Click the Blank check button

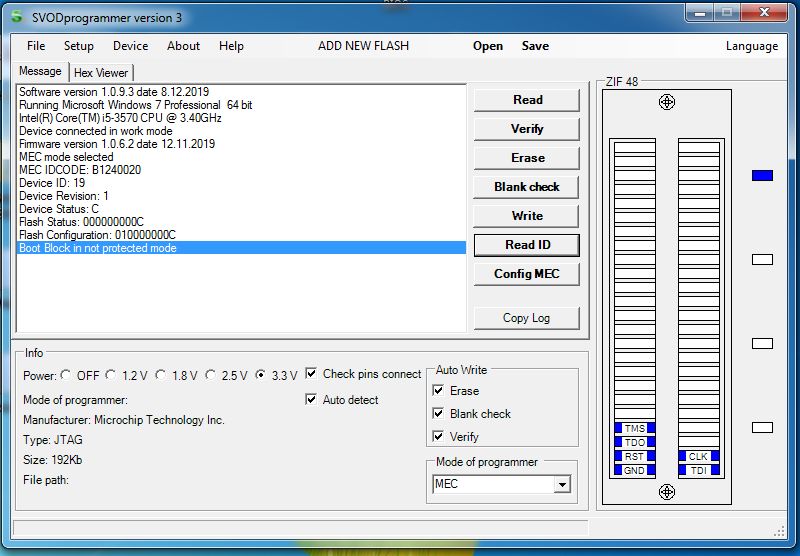point(527,187)
